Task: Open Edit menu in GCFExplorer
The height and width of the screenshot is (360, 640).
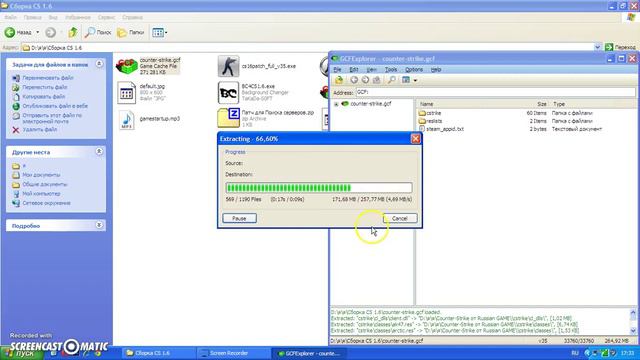Action: coord(353,69)
